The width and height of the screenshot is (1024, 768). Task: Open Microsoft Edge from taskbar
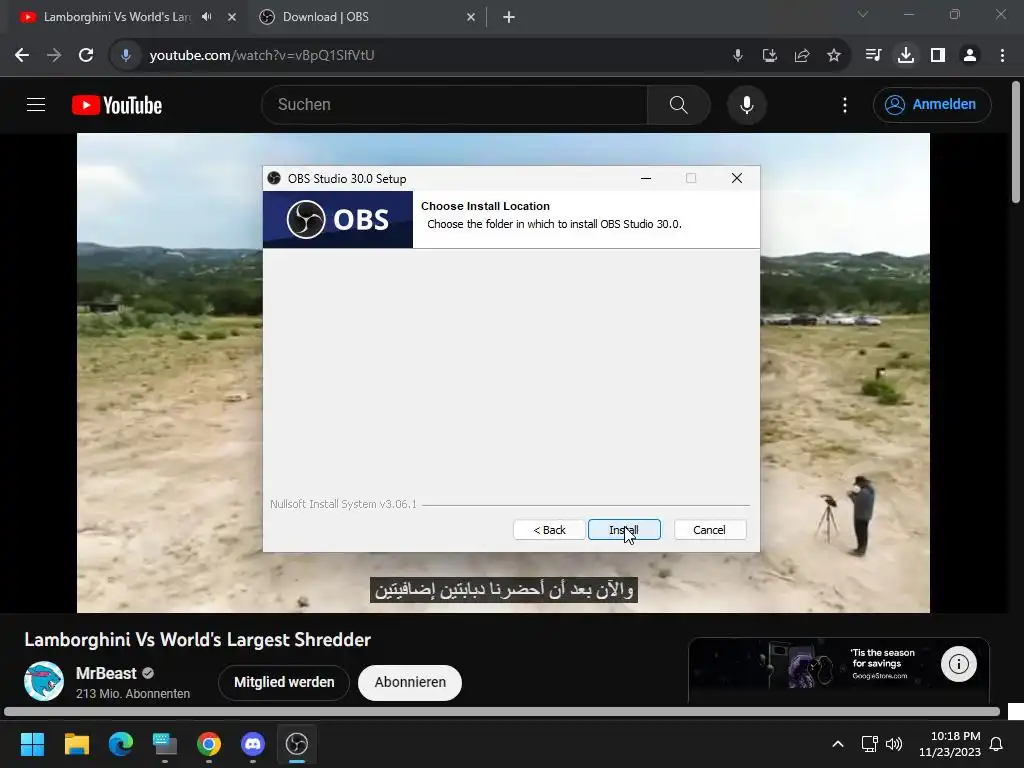pos(120,744)
